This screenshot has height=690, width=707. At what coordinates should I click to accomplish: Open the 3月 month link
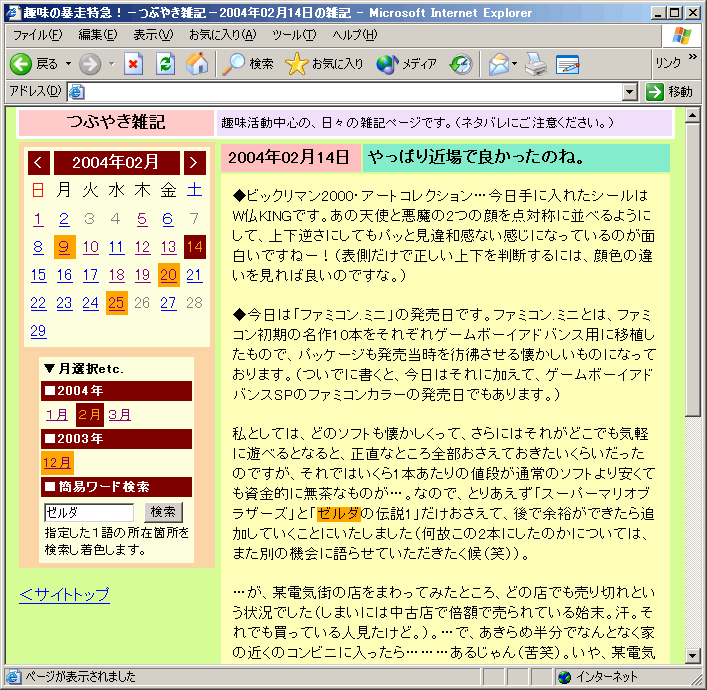click(119, 414)
